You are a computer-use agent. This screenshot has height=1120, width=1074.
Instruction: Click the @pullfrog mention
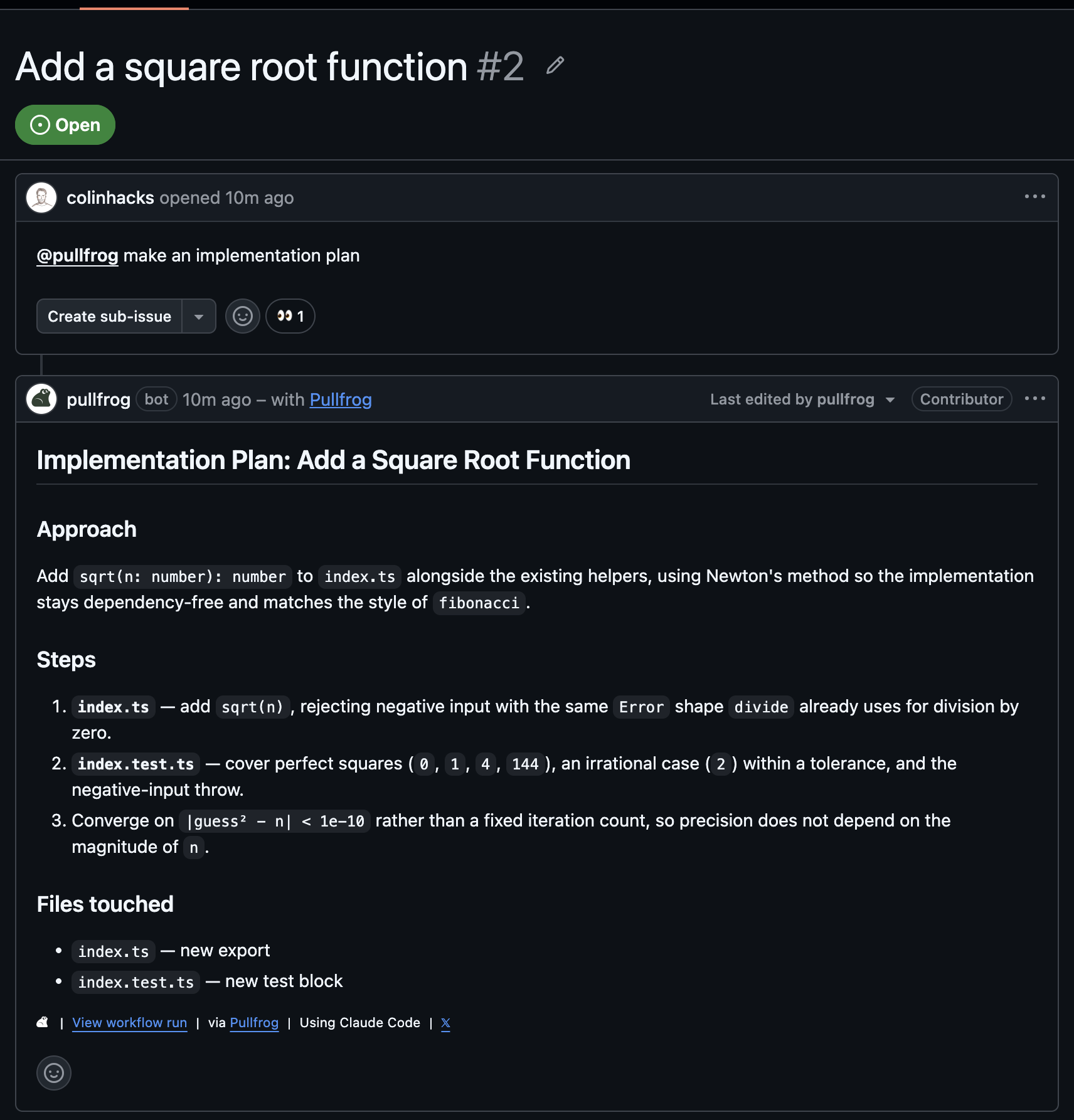77,256
